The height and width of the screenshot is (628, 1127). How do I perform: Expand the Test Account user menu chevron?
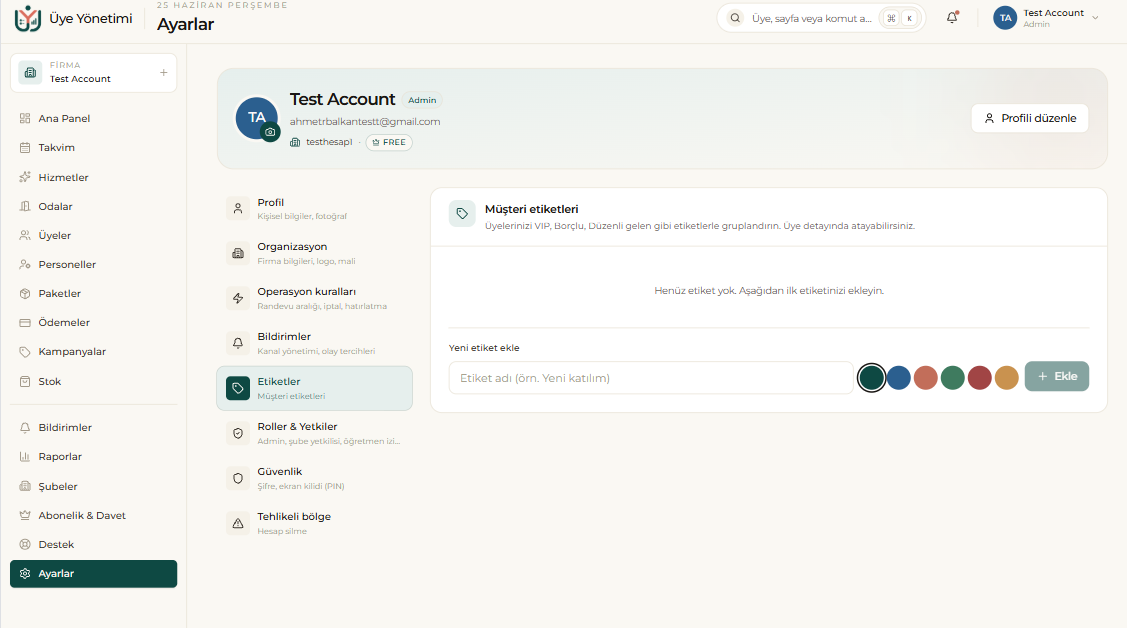click(x=1095, y=18)
